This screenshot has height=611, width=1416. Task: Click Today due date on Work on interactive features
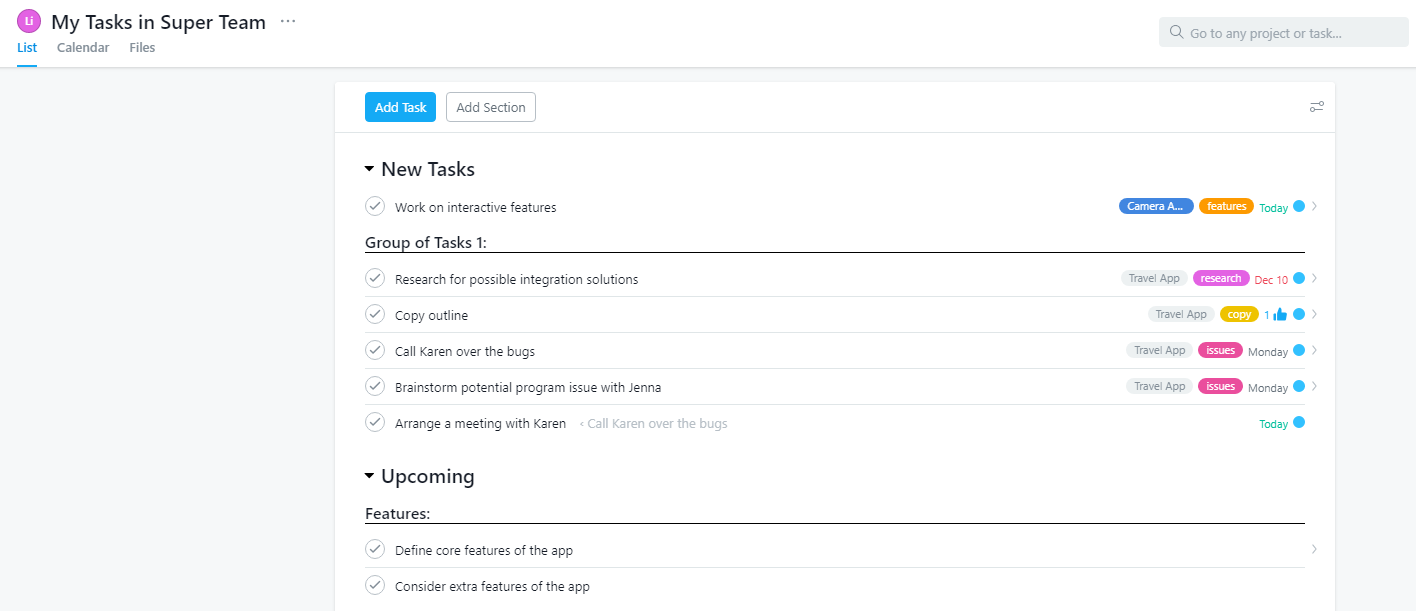tap(1273, 208)
